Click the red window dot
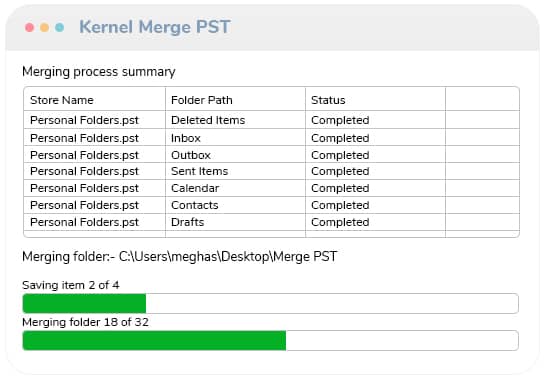Screen dimensions: 545x380 click(x=30, y=27)
